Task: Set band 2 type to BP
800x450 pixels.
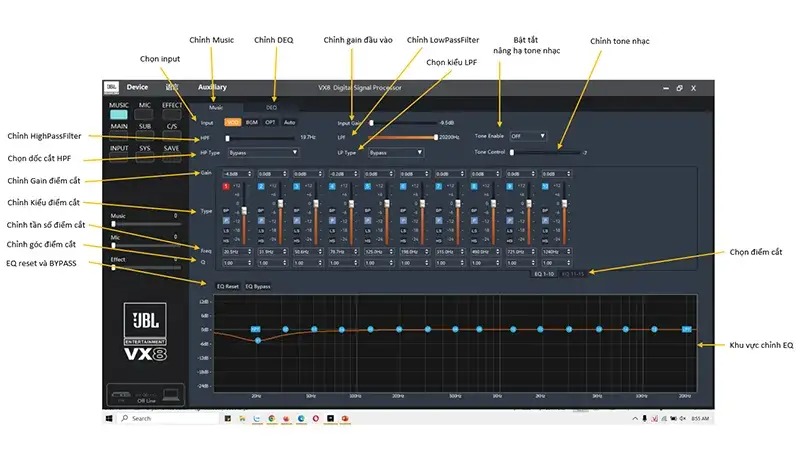Action: click(261, 210)
